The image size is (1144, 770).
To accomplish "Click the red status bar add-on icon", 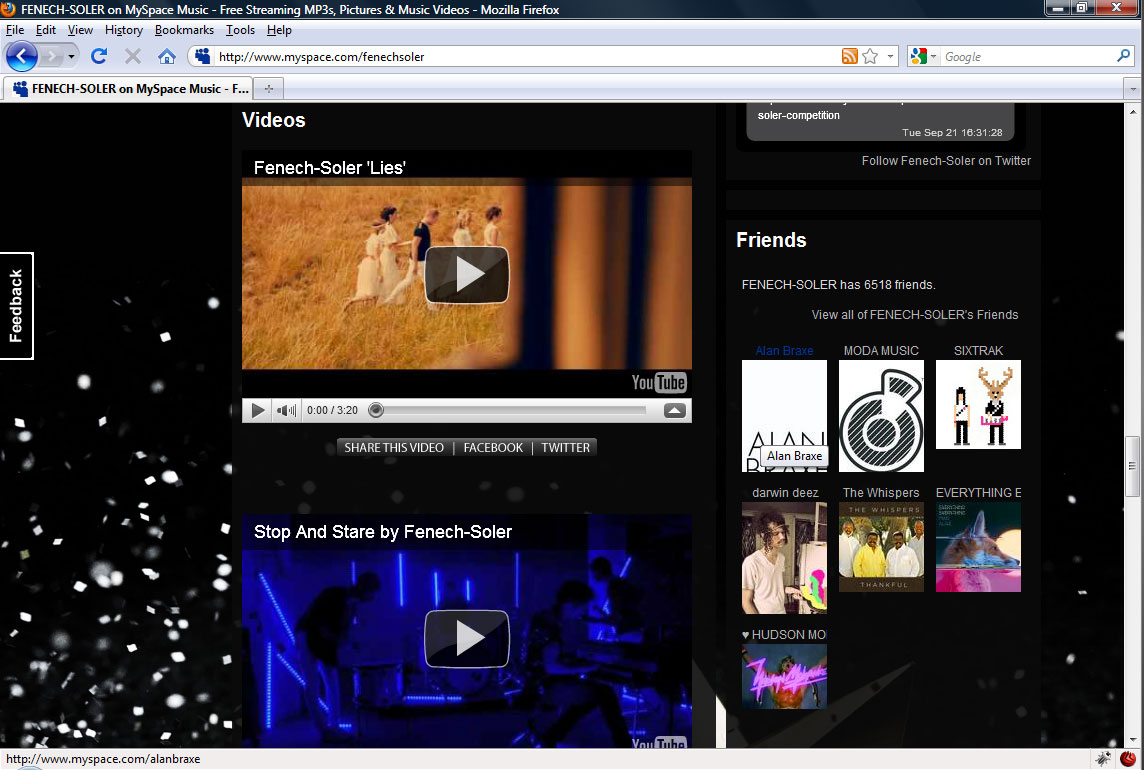I will point(1128,759).
